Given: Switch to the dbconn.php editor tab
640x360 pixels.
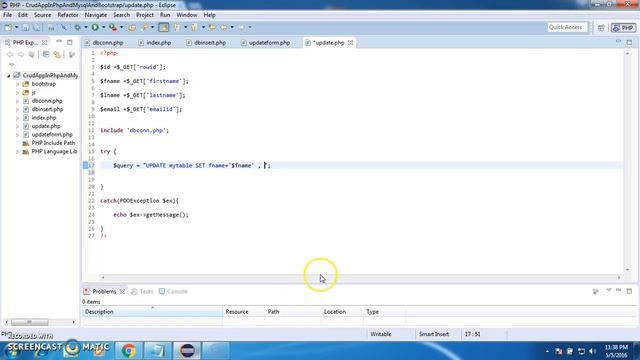Looking at the screenshot, I should [x=108, y=42].
